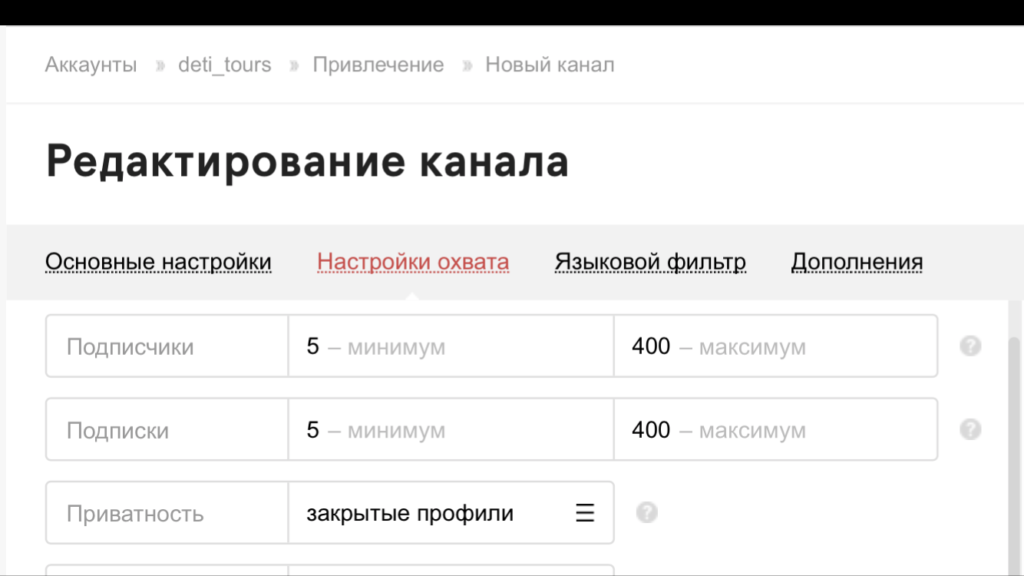Click help icon beside Приватность dropdown
Image resolution: width=1024 pixels, height=576 pixels.
[647, 513]
